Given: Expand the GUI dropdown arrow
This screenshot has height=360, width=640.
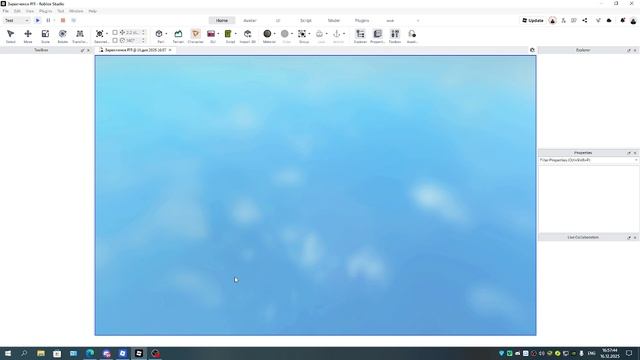Looking at the screenshot, I should pyautogui.click(x=218, y=34).
